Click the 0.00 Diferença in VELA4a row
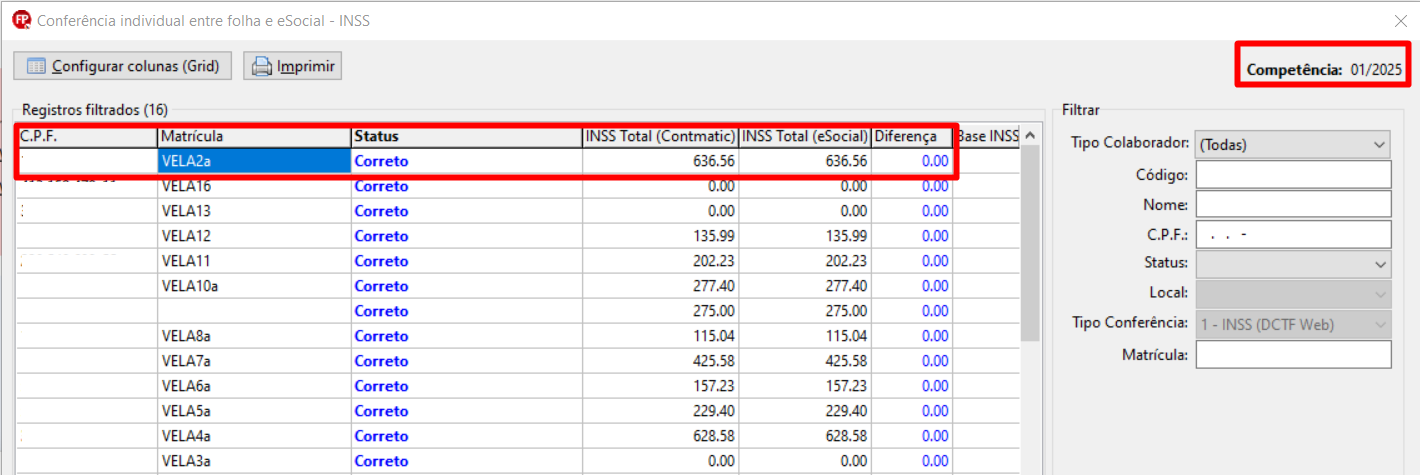Viewport: 1420px width, 475px height. pos(935,436)
